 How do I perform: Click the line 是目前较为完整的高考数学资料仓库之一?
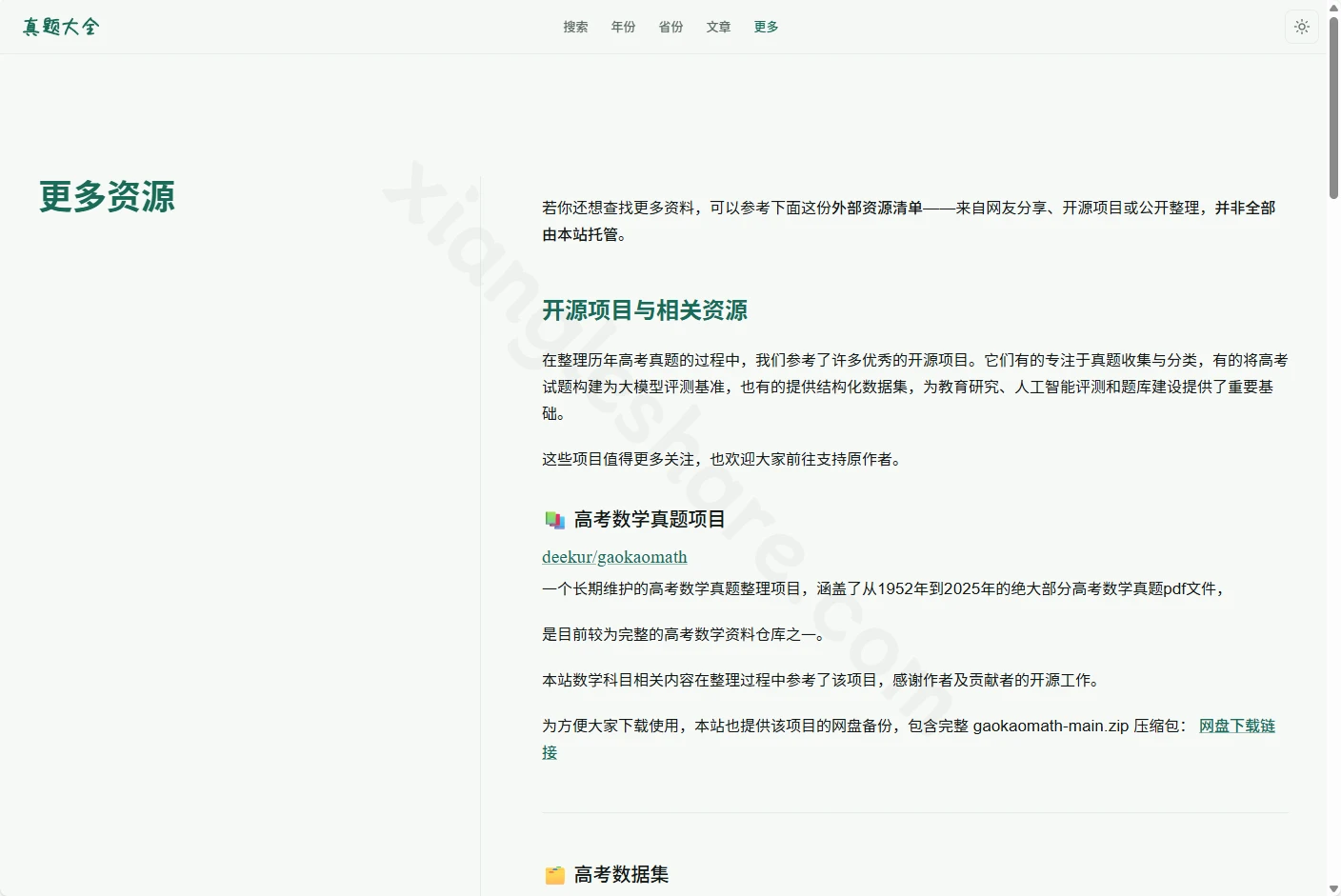pos(683,634)
